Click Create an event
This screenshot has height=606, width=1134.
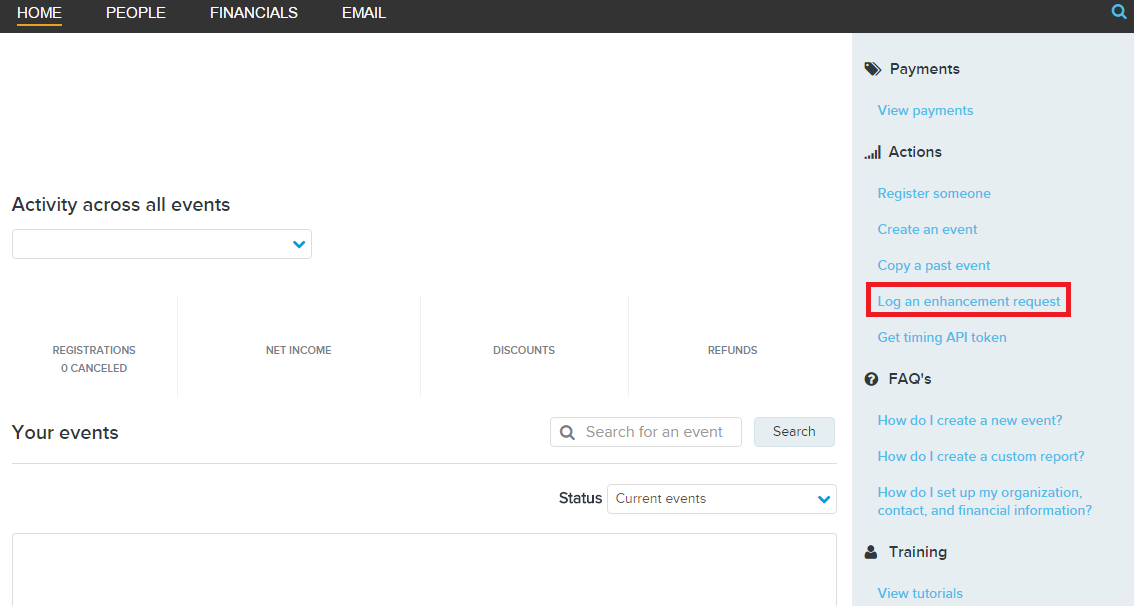click(927, 229)
